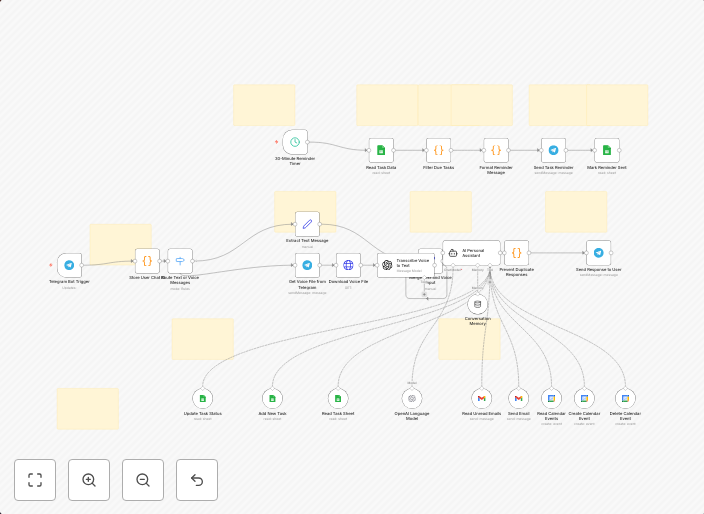Select the Extract Text Message node

(307, 224)
